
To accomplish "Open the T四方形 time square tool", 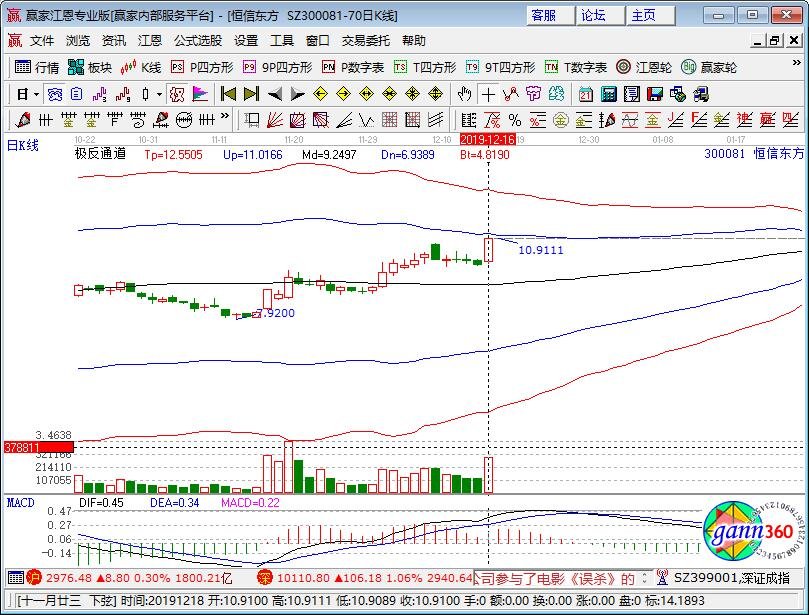I will pos(425,67).
